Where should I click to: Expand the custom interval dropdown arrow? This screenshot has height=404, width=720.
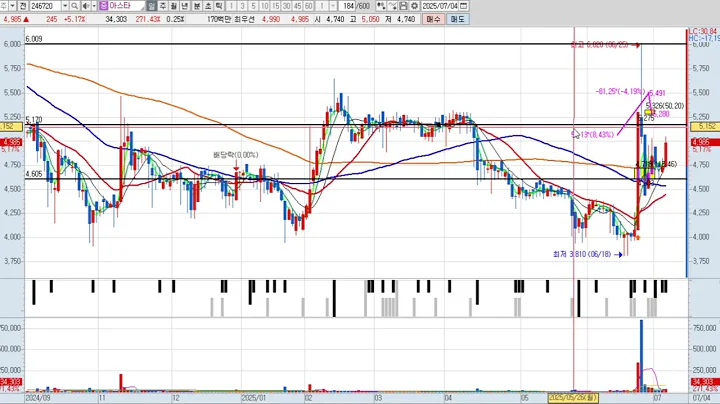point(333,6)
